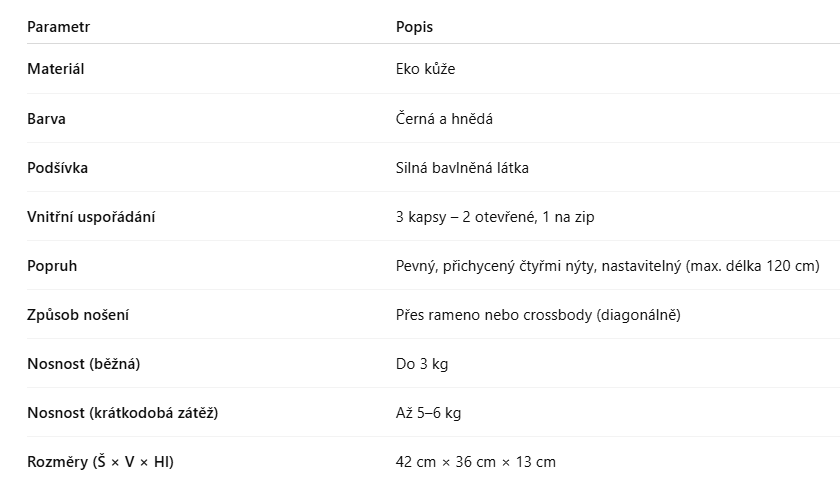Click the "Popis" column header
Image resolution: width=840 pixels, height=485 pixels.
(x=414, y=27)
